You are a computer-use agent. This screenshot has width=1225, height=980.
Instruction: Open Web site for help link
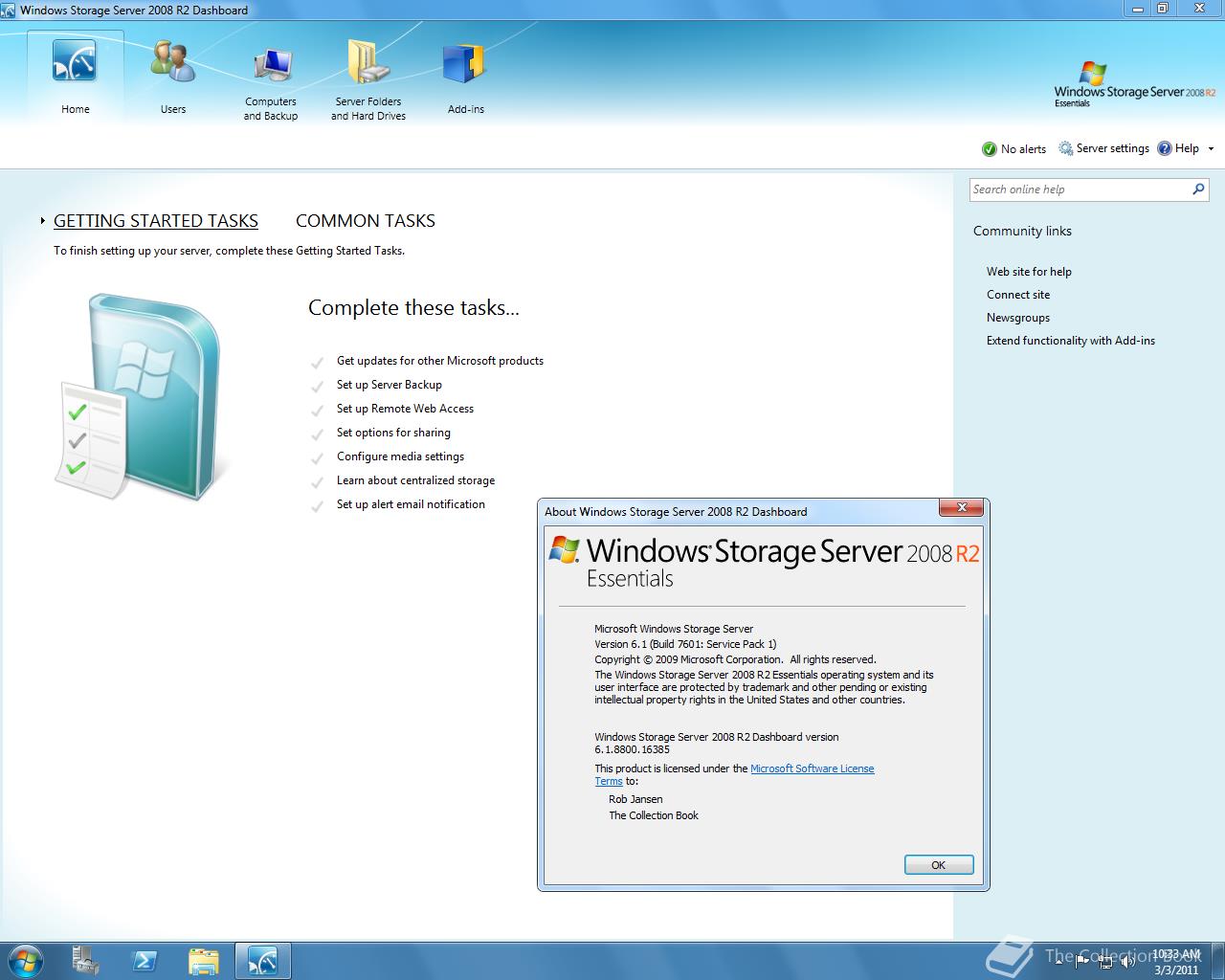pyautogui.click(x=1029, y=272)
